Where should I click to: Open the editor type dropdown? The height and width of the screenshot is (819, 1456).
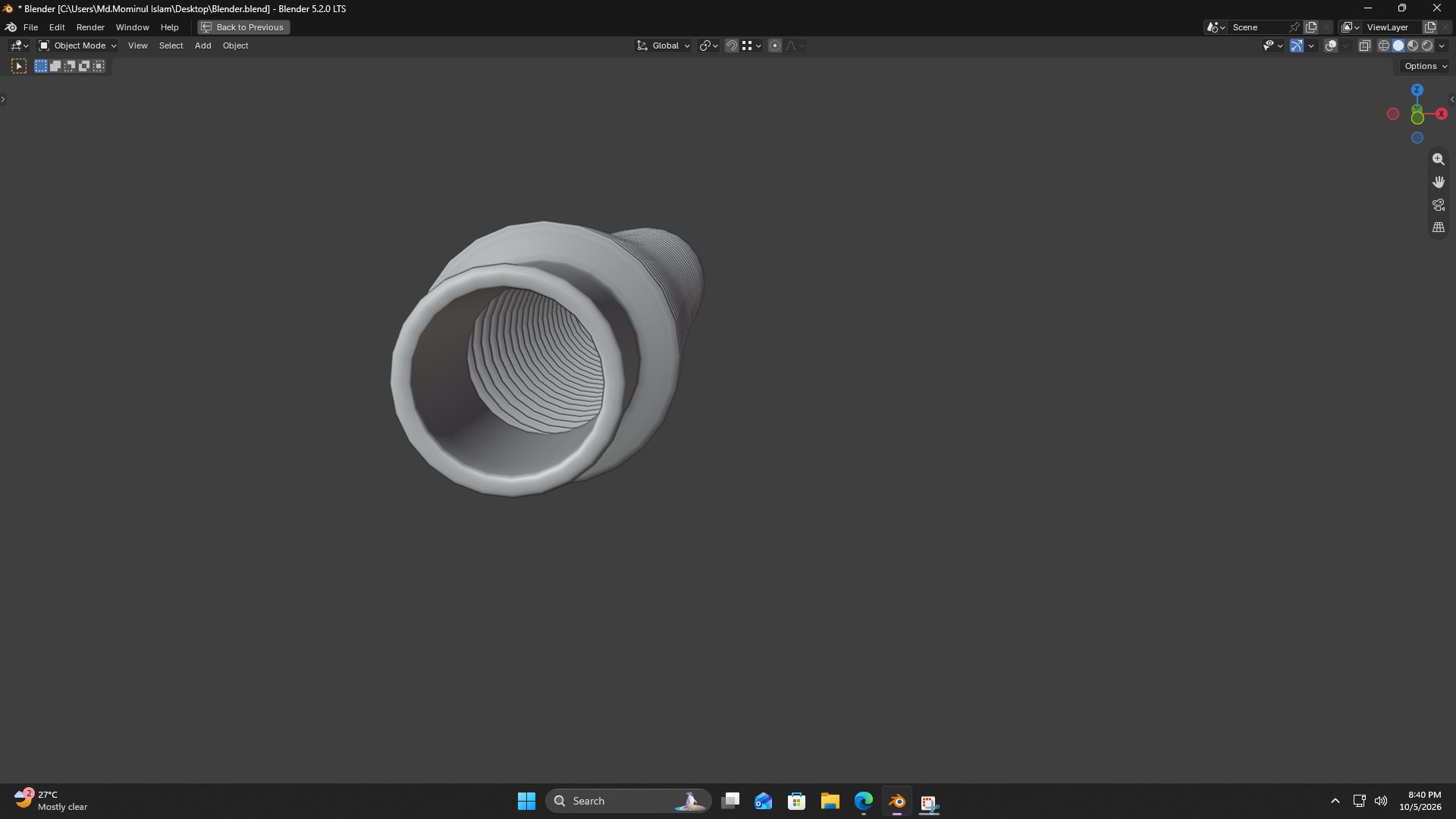point(19,45)
